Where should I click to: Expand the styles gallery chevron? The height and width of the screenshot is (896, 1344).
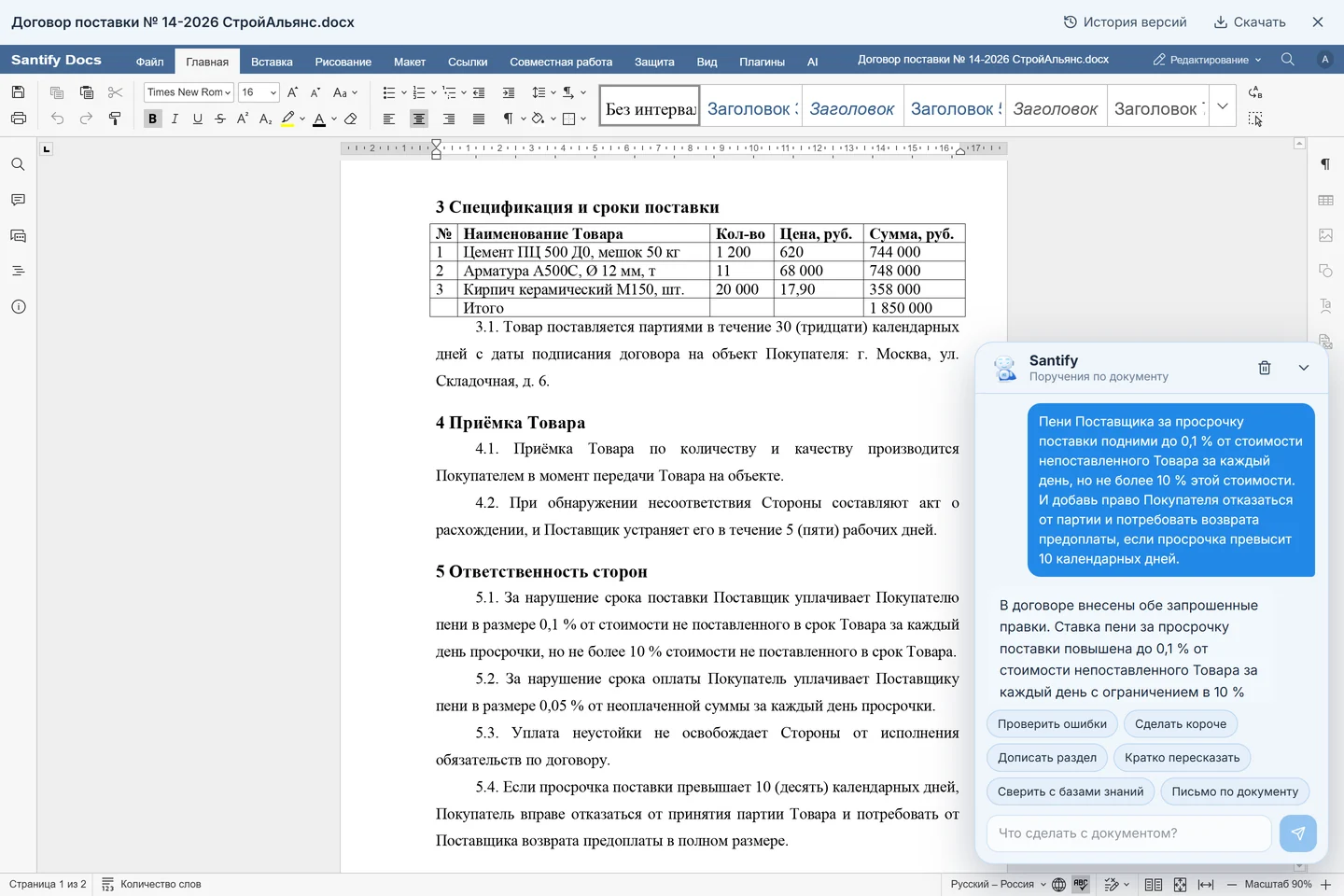(x=1223, y=106)
